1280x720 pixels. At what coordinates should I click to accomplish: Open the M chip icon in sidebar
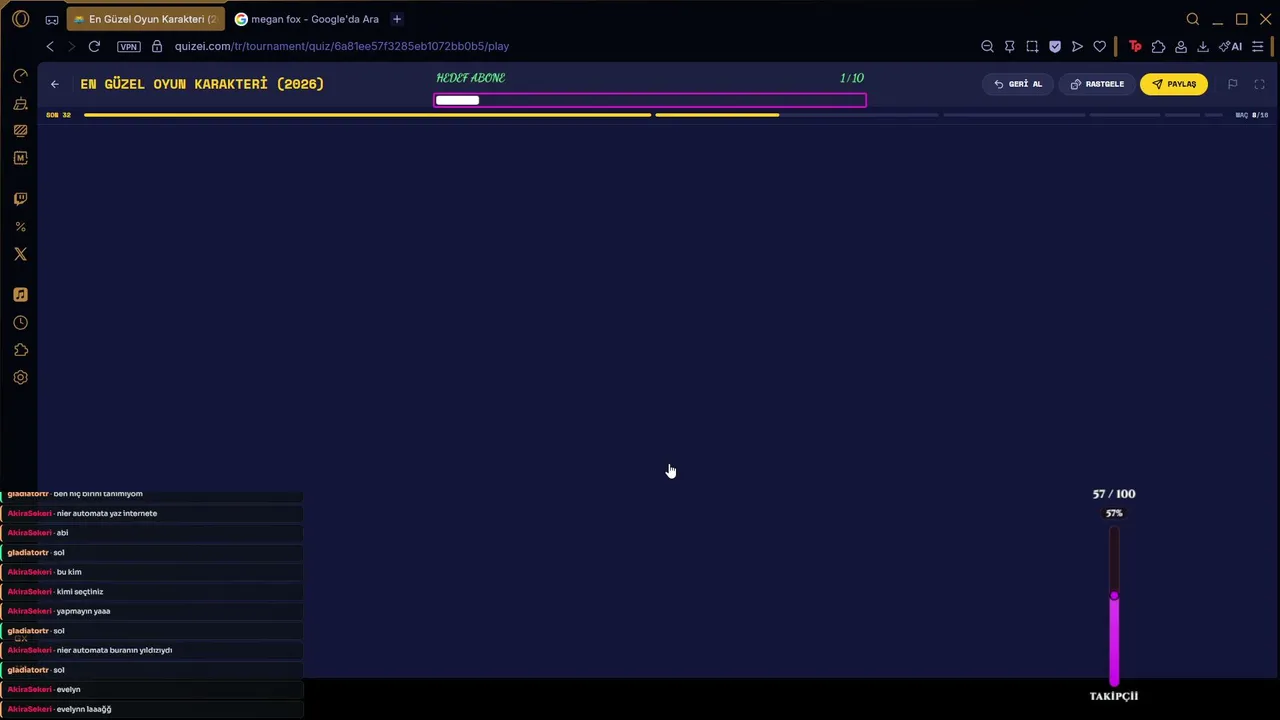20,158
